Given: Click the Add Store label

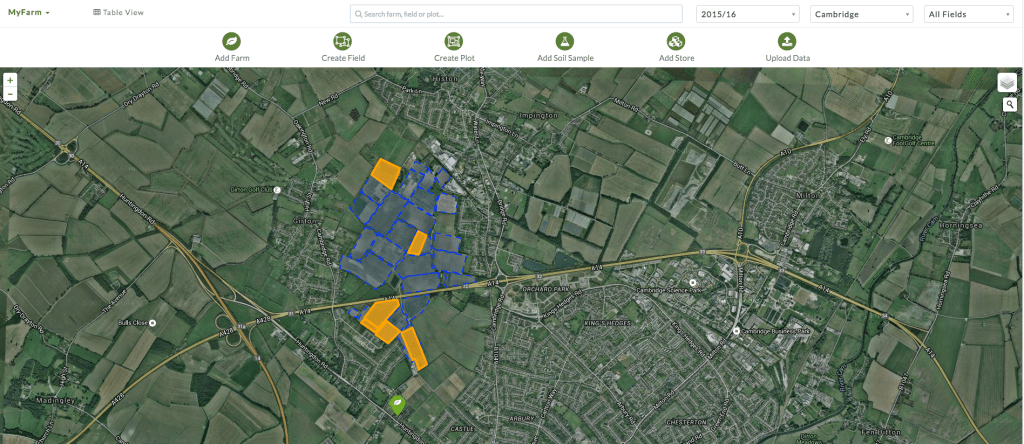Looking at the screenshot, I should pos(677,58).
